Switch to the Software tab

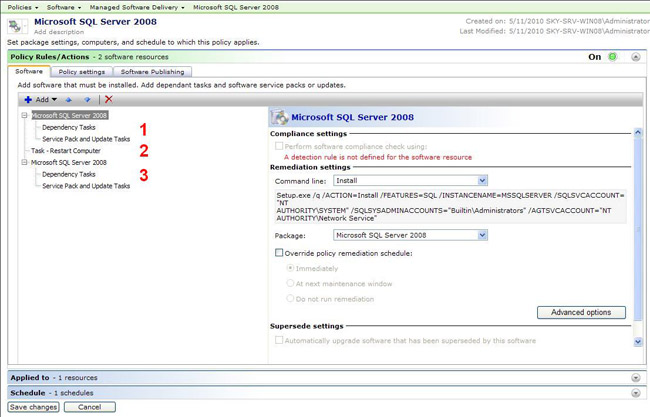[x=29, y=71]
